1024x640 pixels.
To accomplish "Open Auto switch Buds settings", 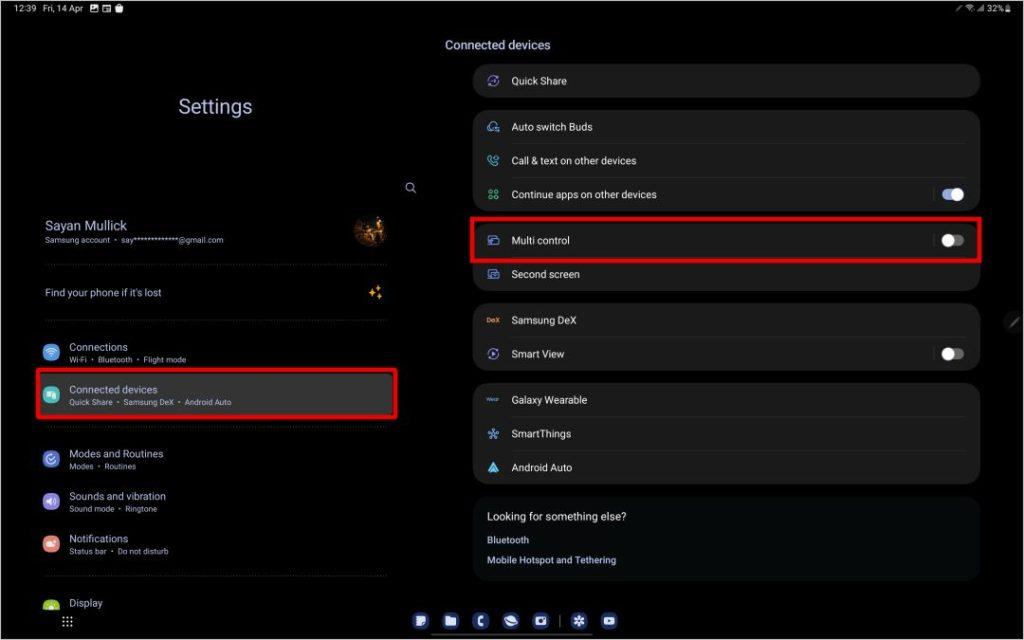I will (x=726, y=127).
